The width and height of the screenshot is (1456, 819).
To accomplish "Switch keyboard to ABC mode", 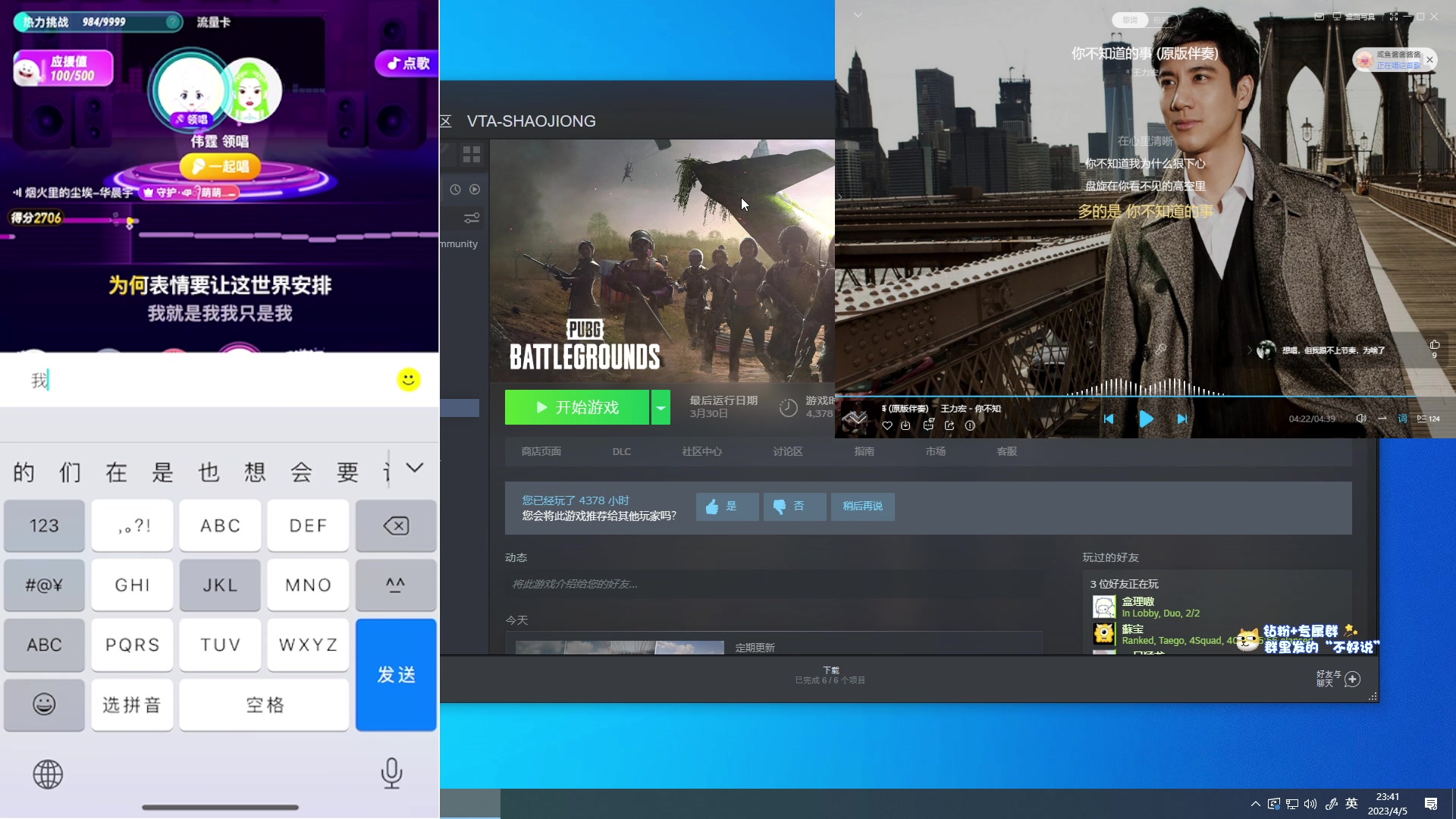I will click(x=44, y=645).
